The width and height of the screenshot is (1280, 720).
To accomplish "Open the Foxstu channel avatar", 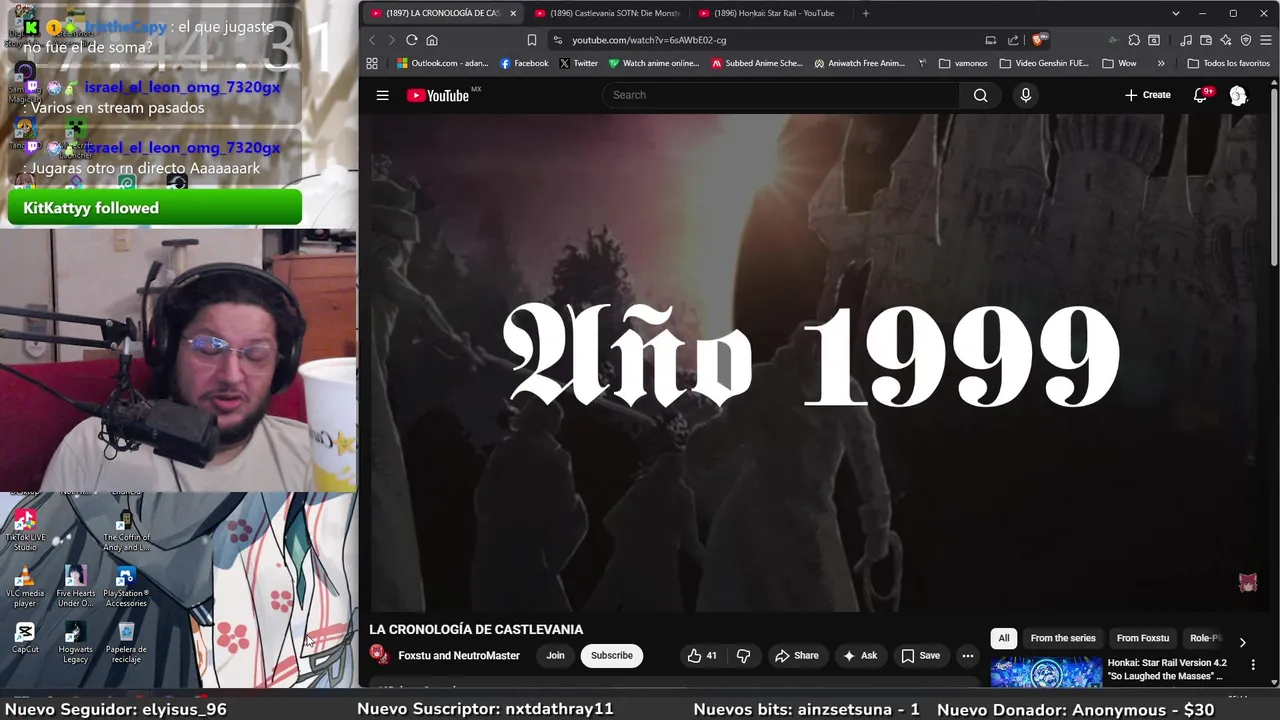I will (379, 655).
